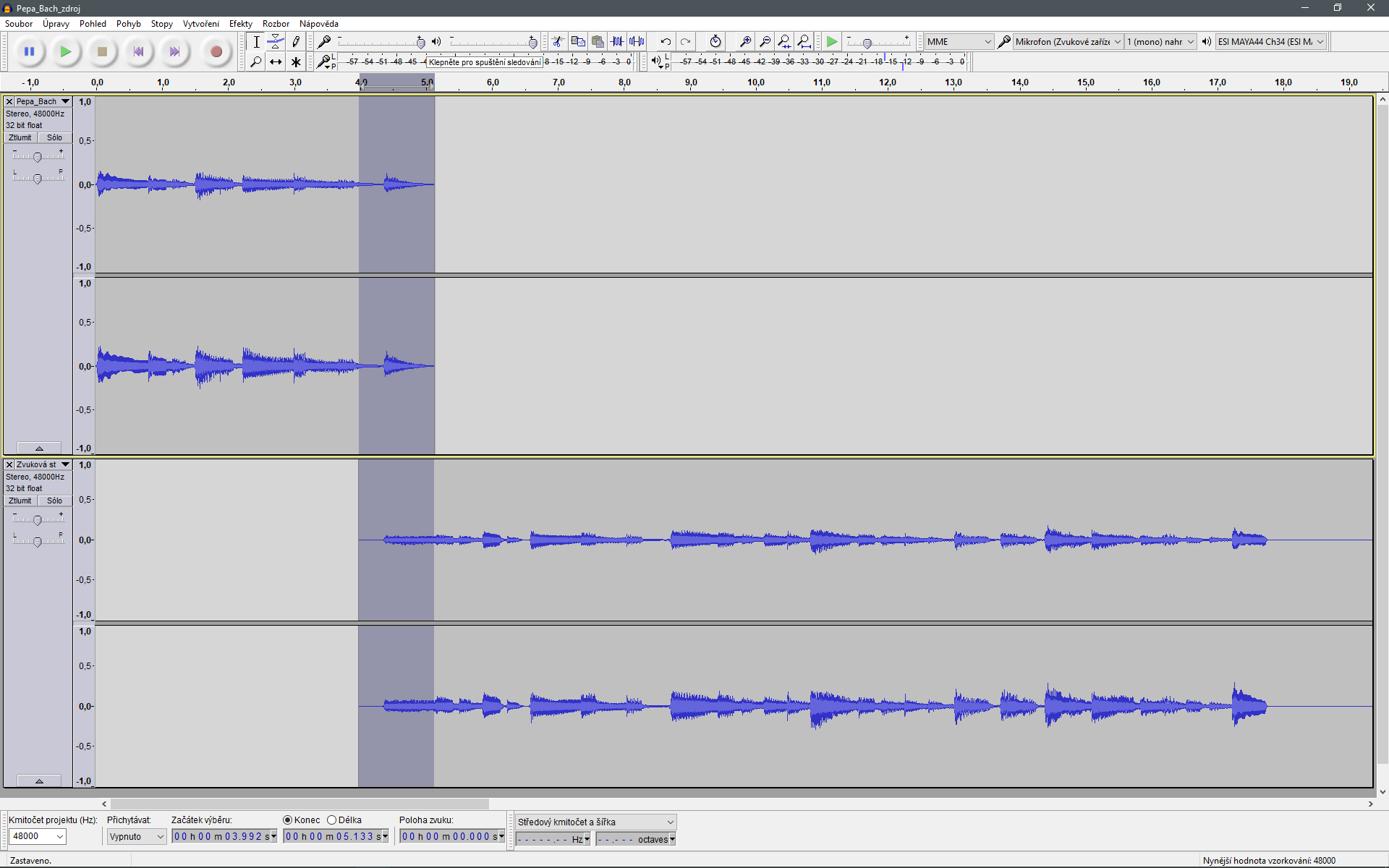Click the 10,0 mark on the timeline ruler
This screenshot has width=1389, height=868.
pyautogui.click(x=756, y=82)
